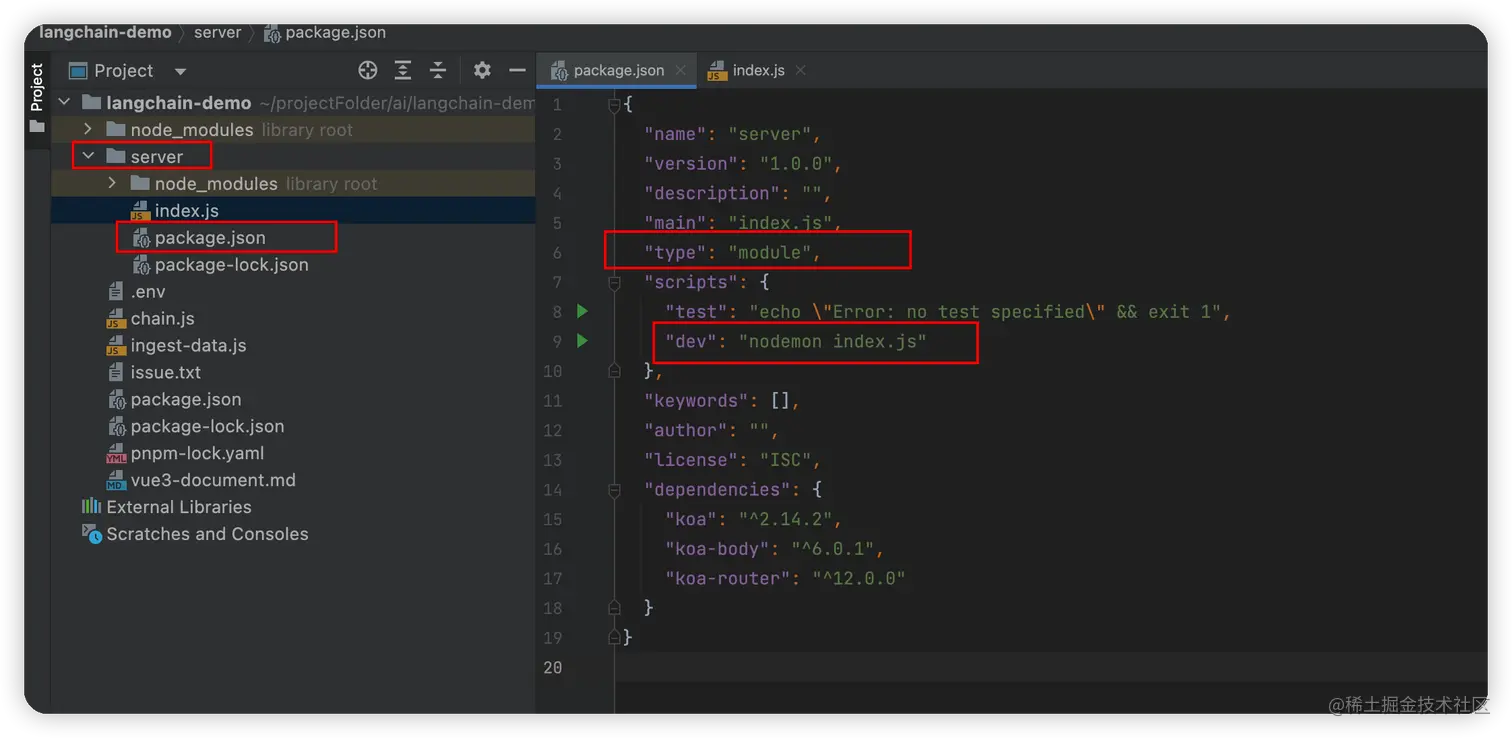Screen dimensions: 1512x738
Task: Select the package.json editor tab
Action: pyautogui.click(x=618, y=70)
